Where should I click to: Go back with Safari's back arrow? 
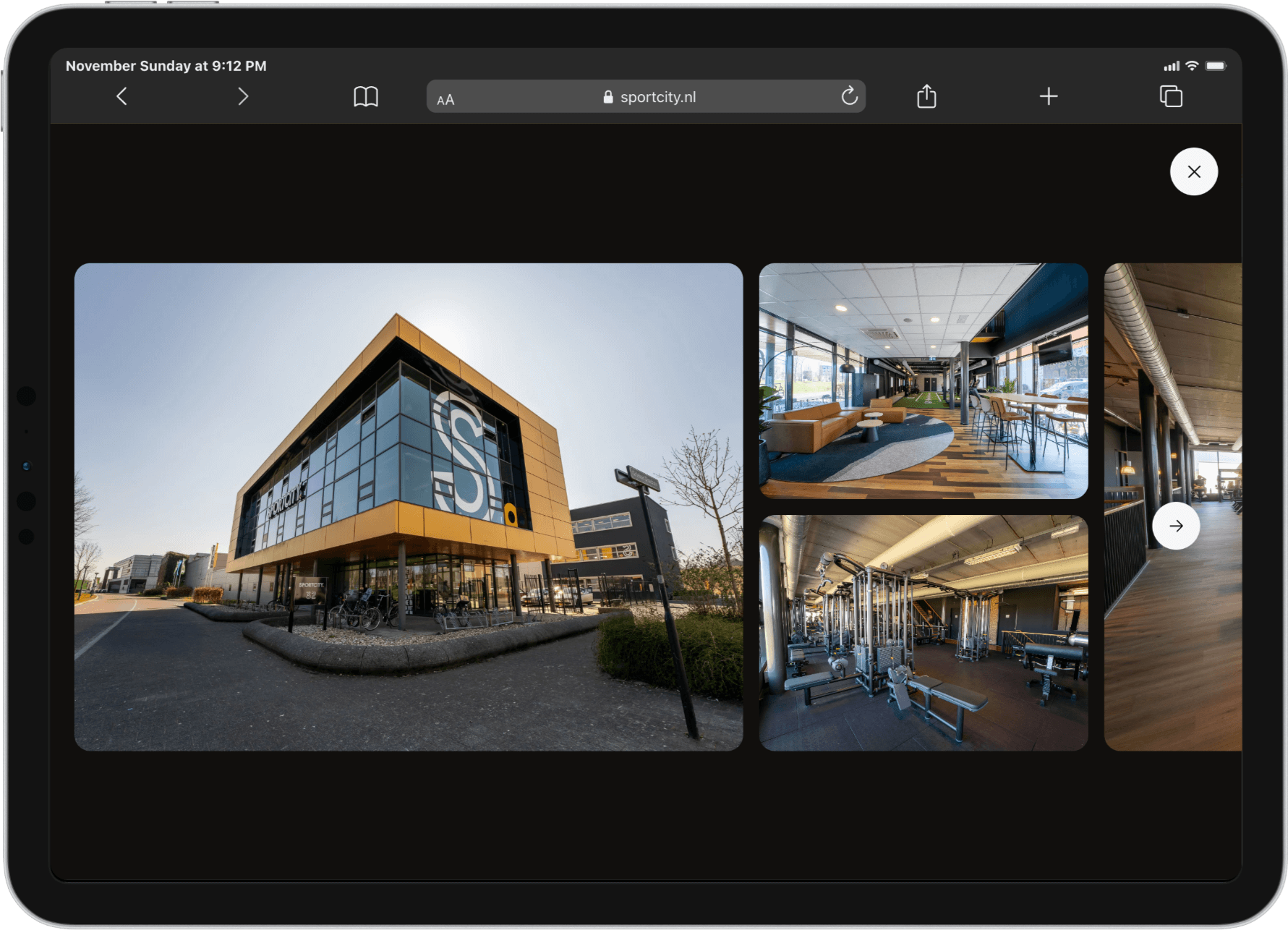(x=121, y=96)
